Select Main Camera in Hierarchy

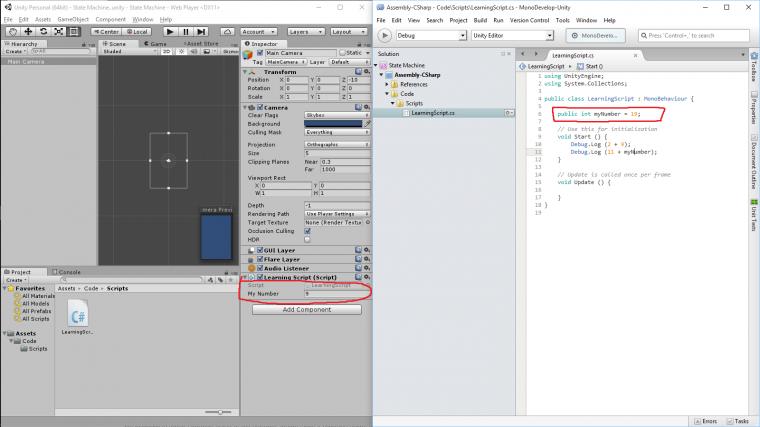pos(48,62)
